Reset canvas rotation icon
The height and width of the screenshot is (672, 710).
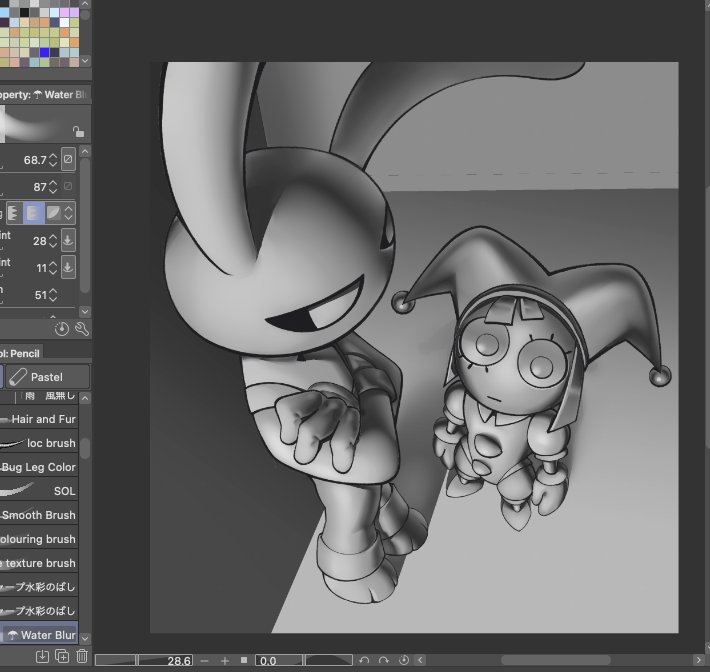(x=403, y=660)
